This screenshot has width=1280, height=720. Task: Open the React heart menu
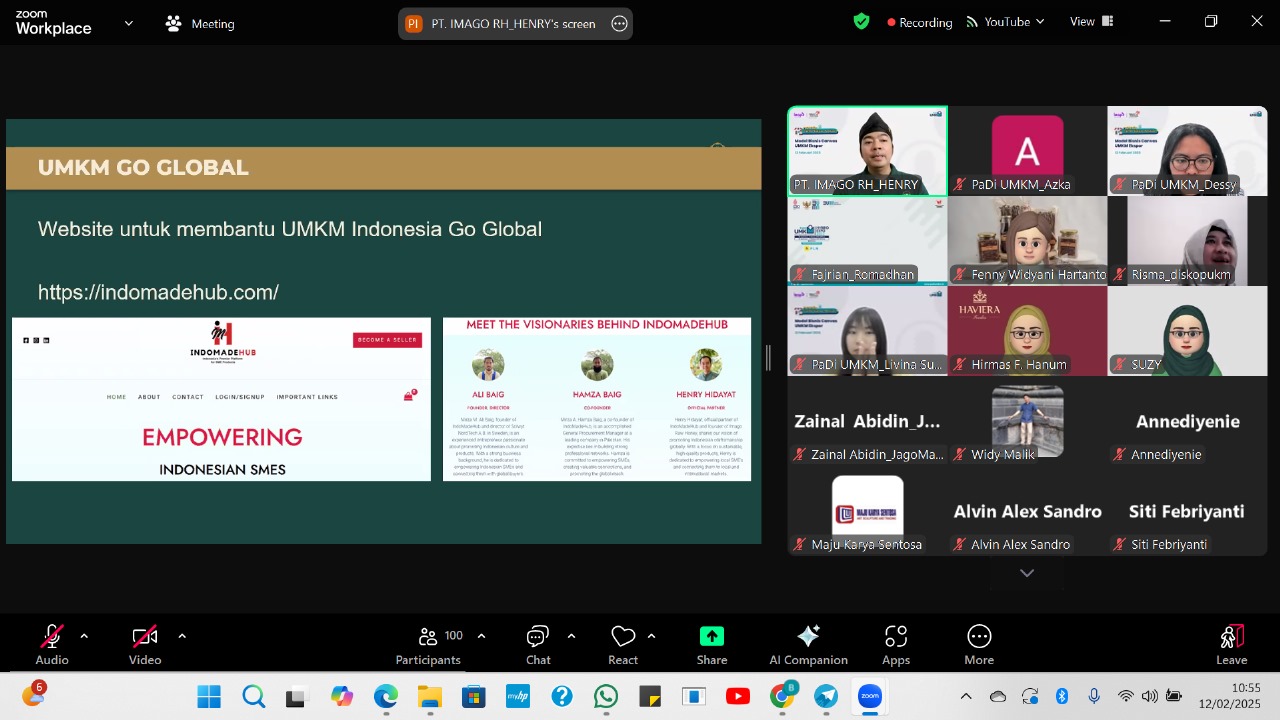(x=623, y=645)
